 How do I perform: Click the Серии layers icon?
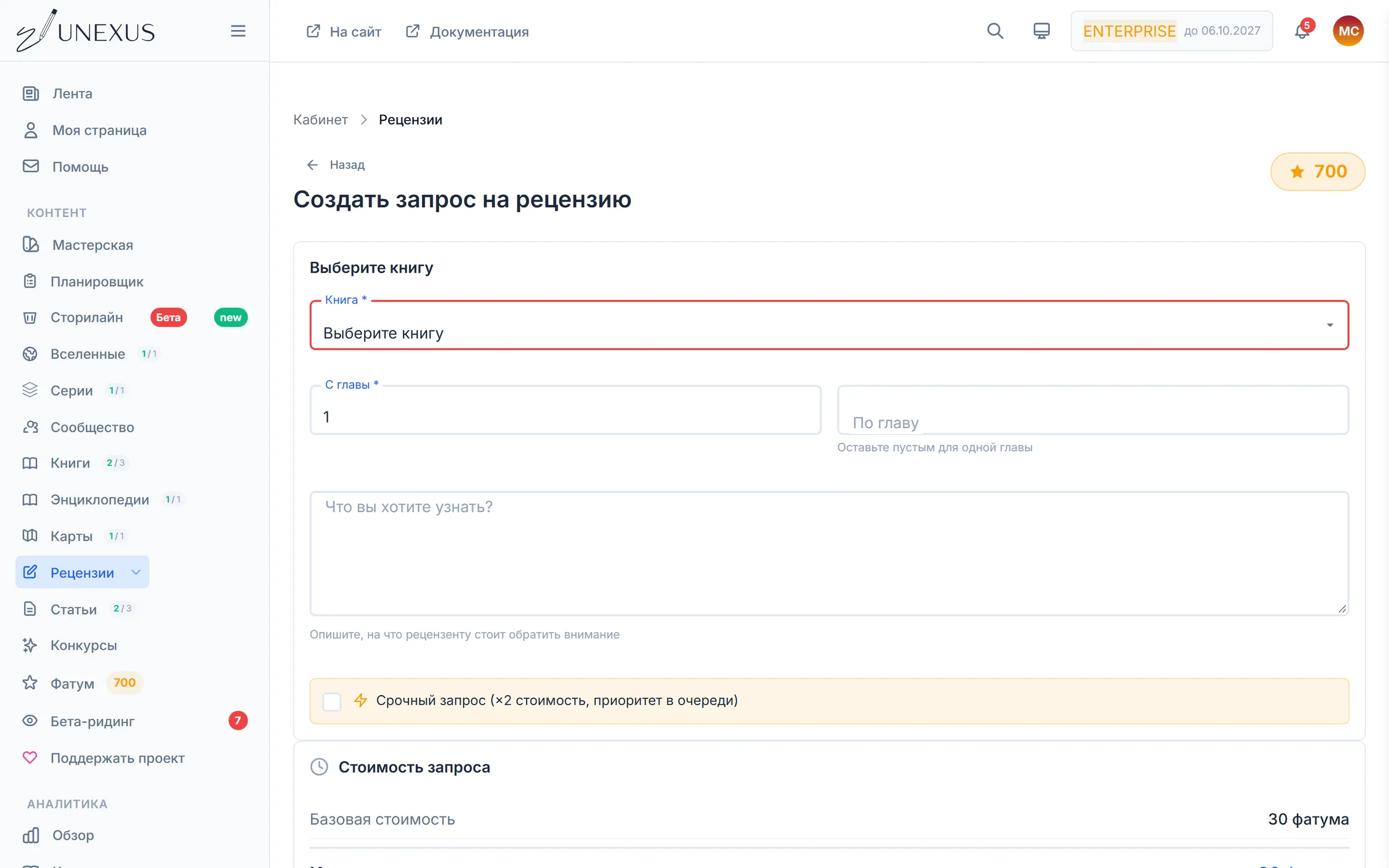click(30, 390)
